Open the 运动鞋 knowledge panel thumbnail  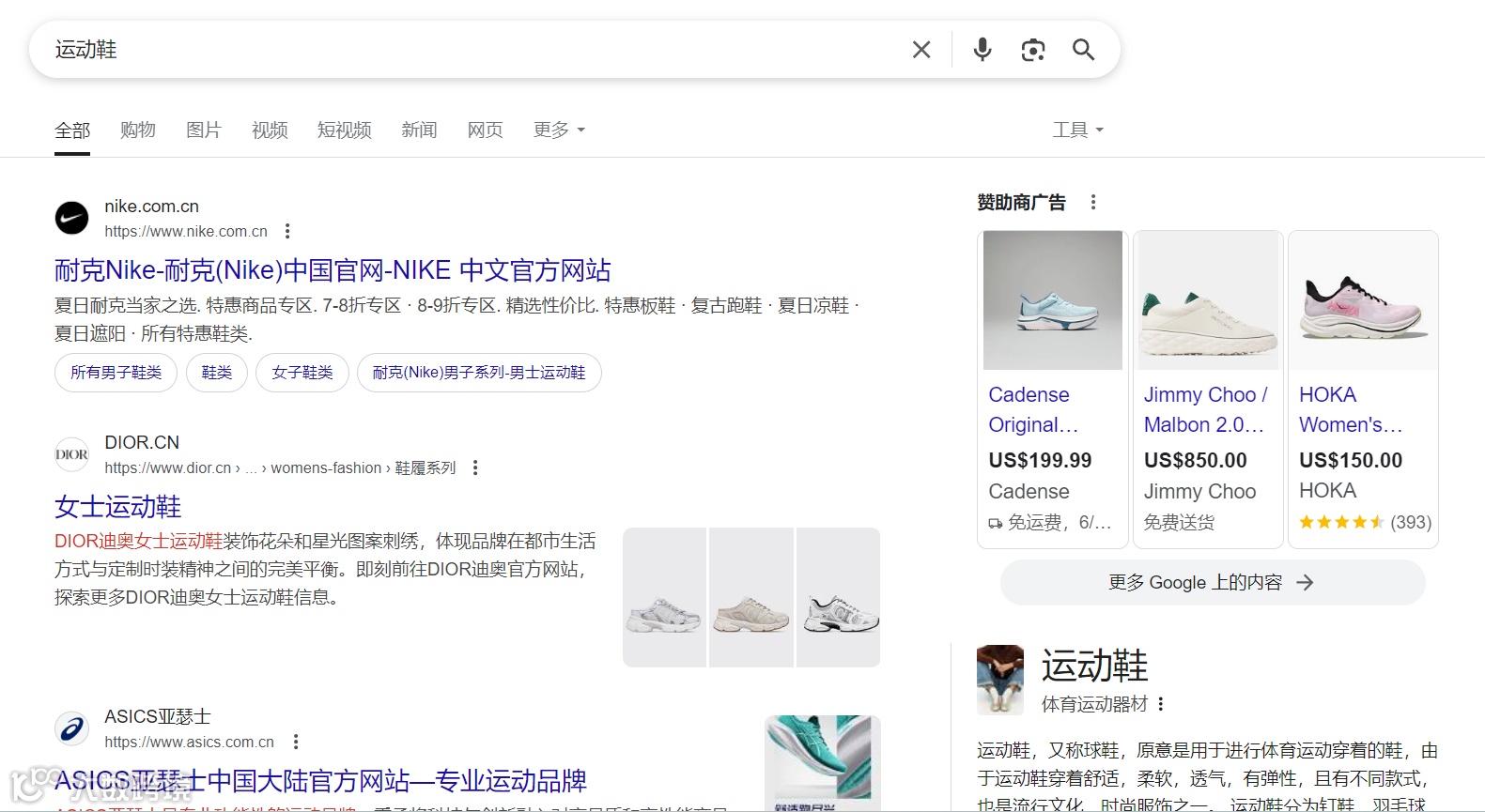click(x=1000, y=680)
